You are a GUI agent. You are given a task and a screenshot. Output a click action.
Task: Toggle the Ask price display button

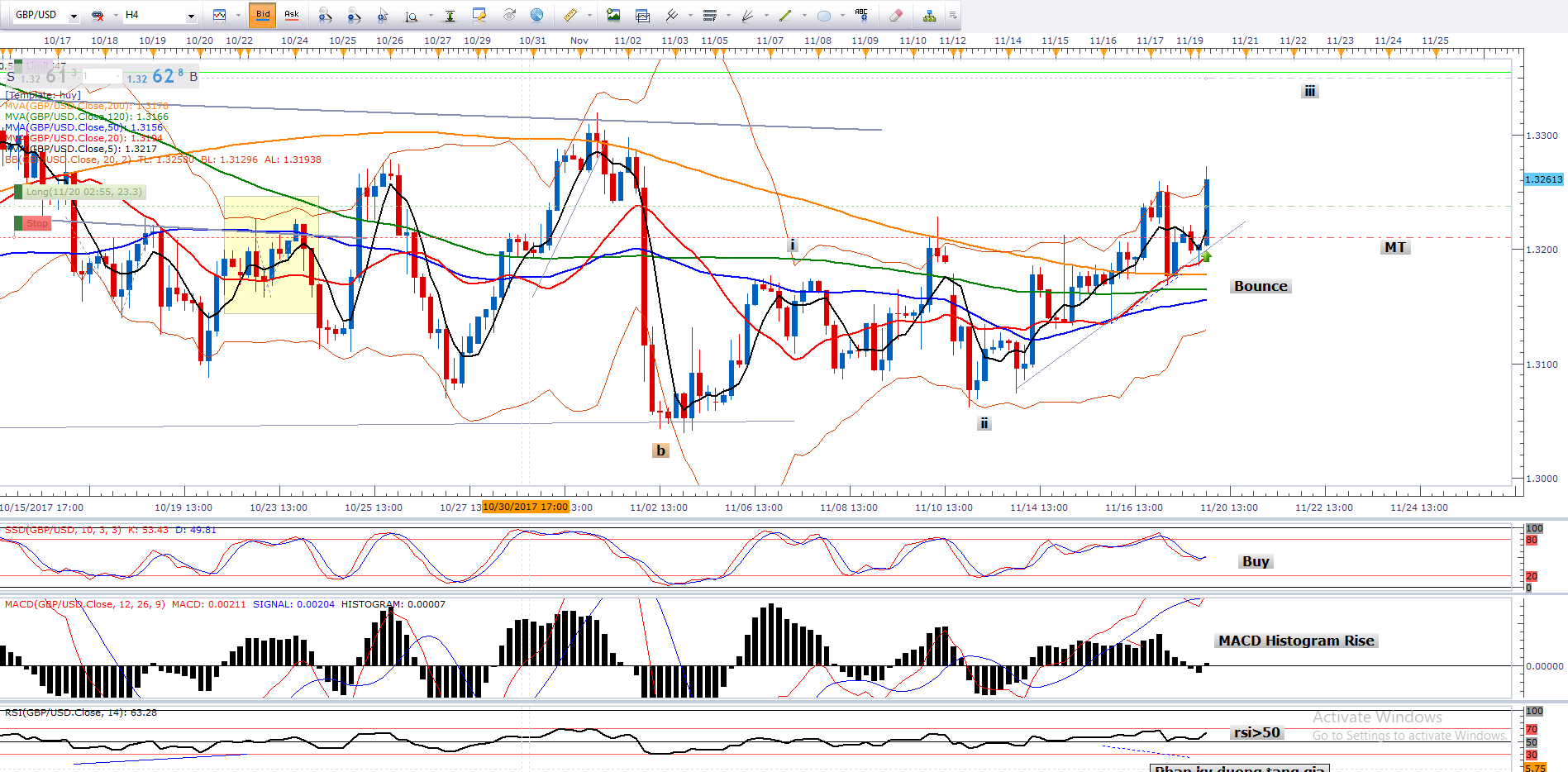[292, 15]
